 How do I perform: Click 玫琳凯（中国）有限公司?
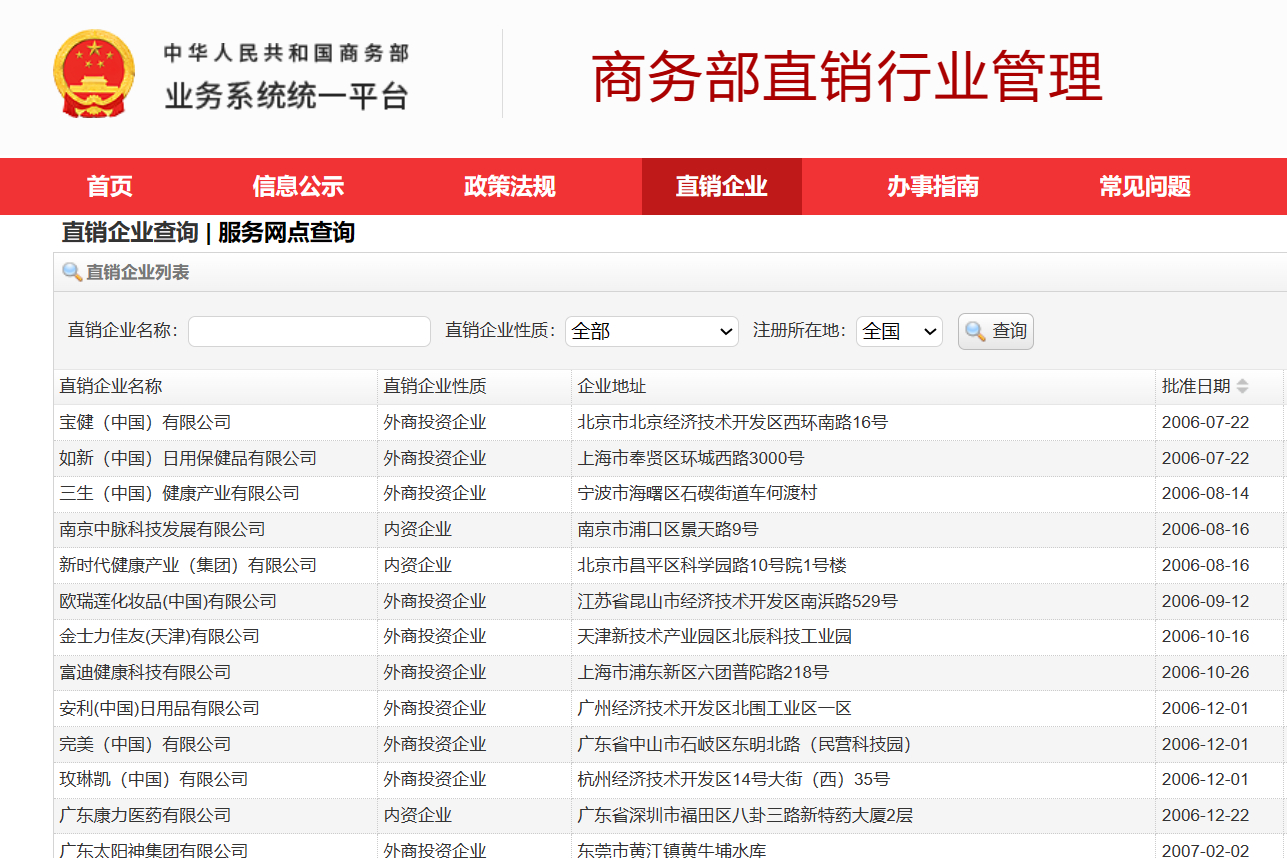154,779
